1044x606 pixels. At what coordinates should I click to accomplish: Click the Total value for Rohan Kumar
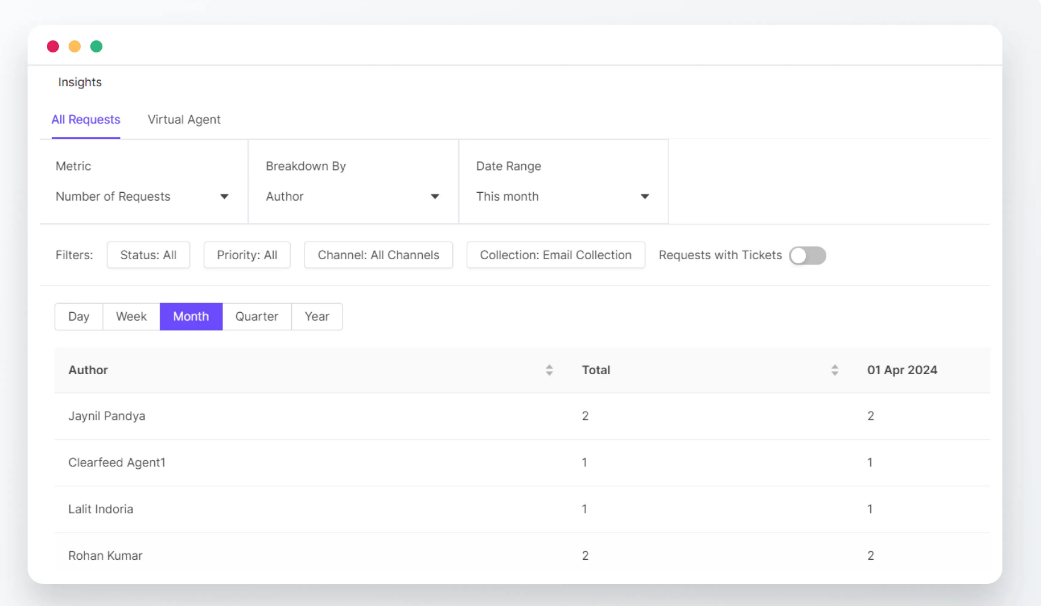[585, 556]
